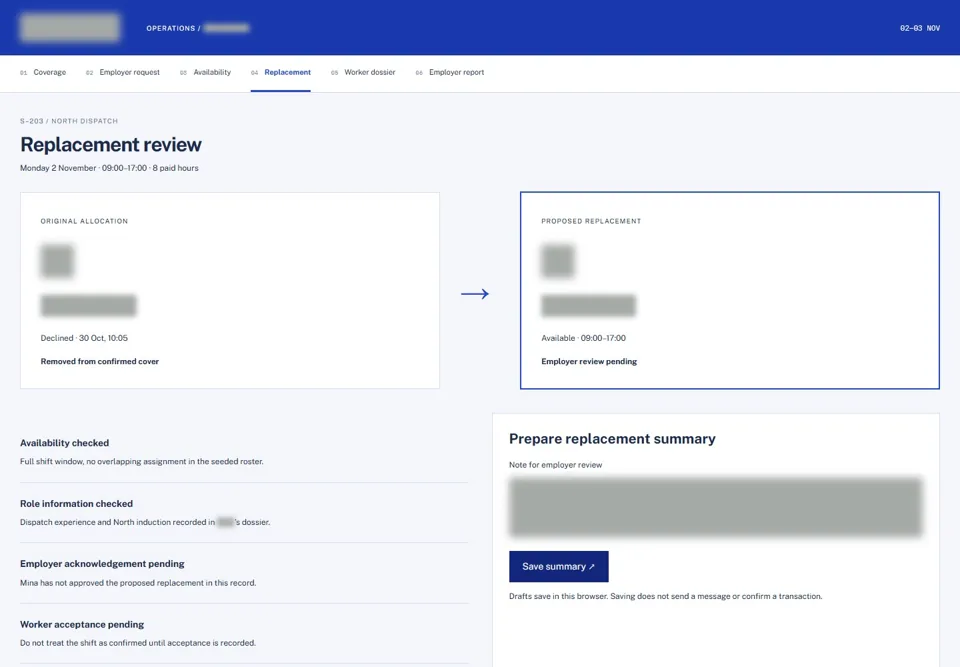Click the blurred logo in the header
This screenshot has width=960, height=667.
(x=70, y=28)
